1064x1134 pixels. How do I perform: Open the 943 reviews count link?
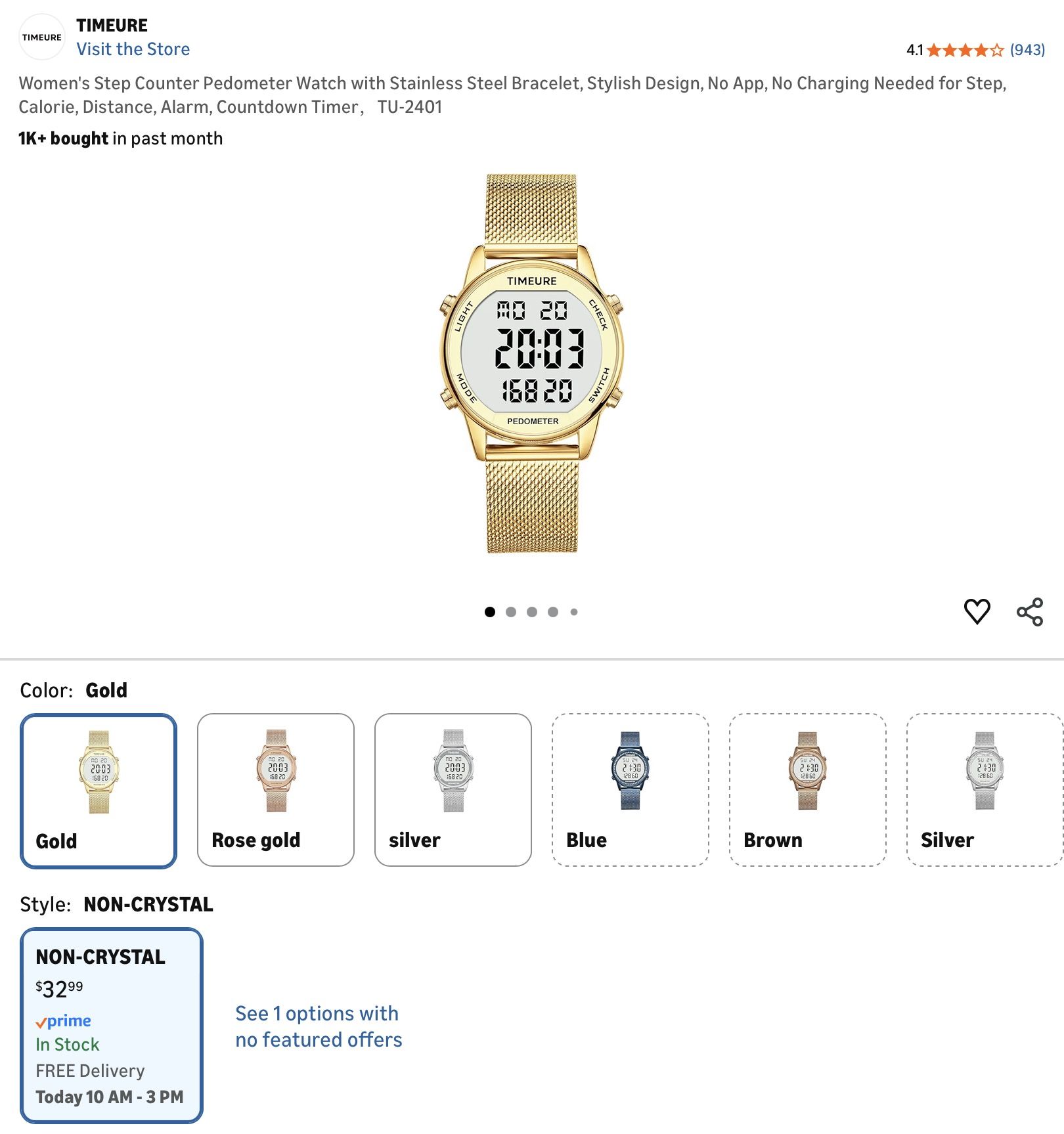tap(1027, 50)
